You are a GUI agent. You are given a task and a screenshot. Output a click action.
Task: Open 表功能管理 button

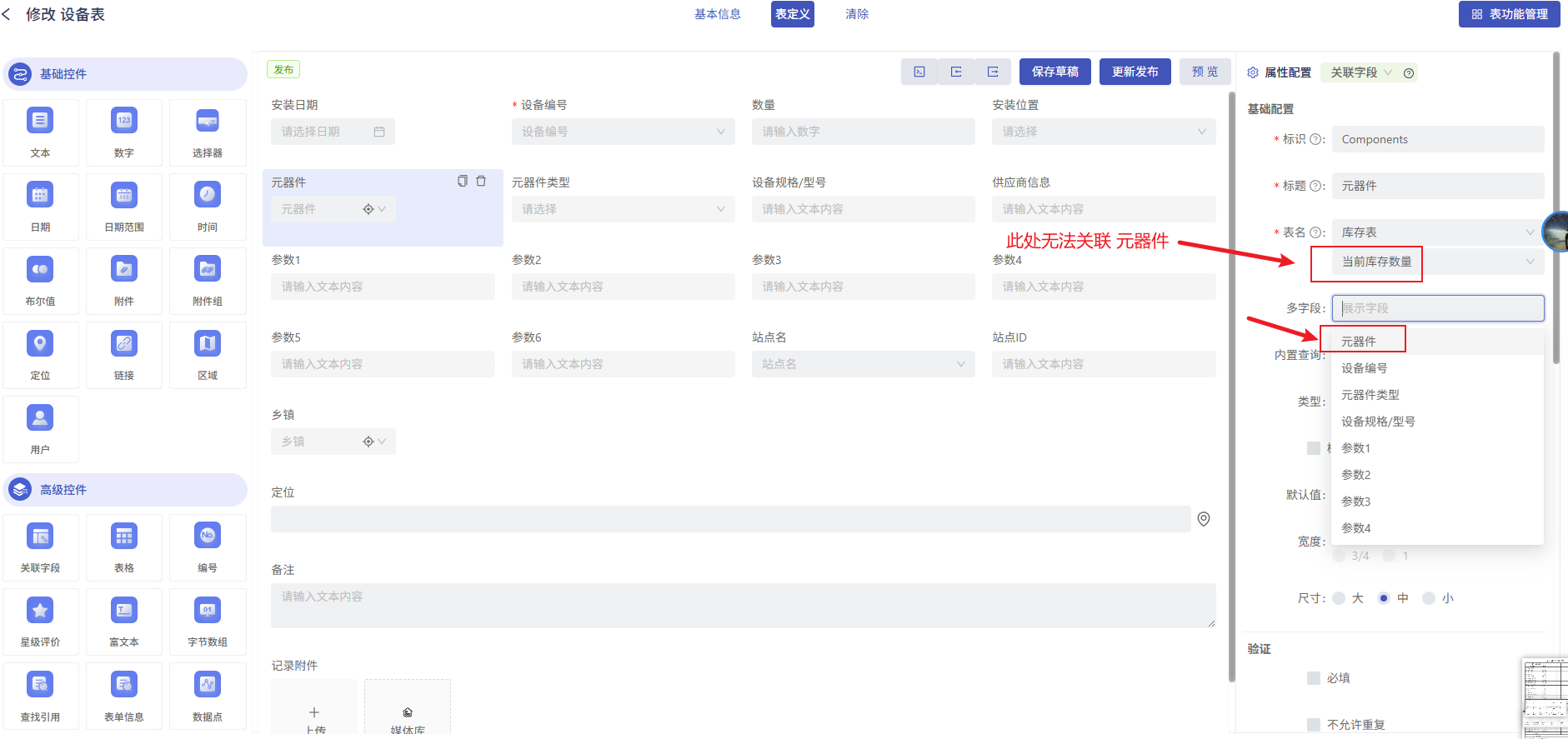(x=1510, y=14)
